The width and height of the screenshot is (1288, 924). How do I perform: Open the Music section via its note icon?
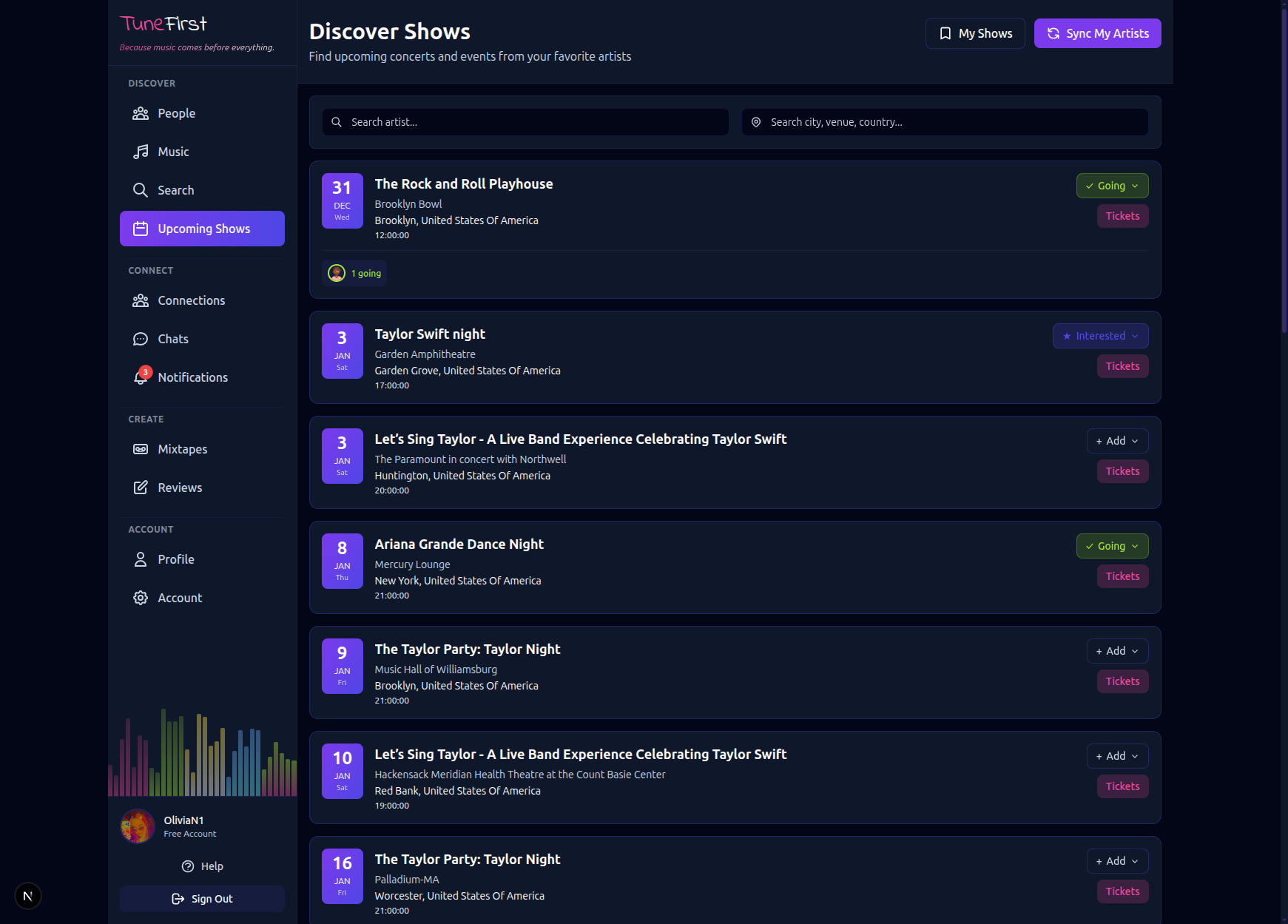[141, 152]
